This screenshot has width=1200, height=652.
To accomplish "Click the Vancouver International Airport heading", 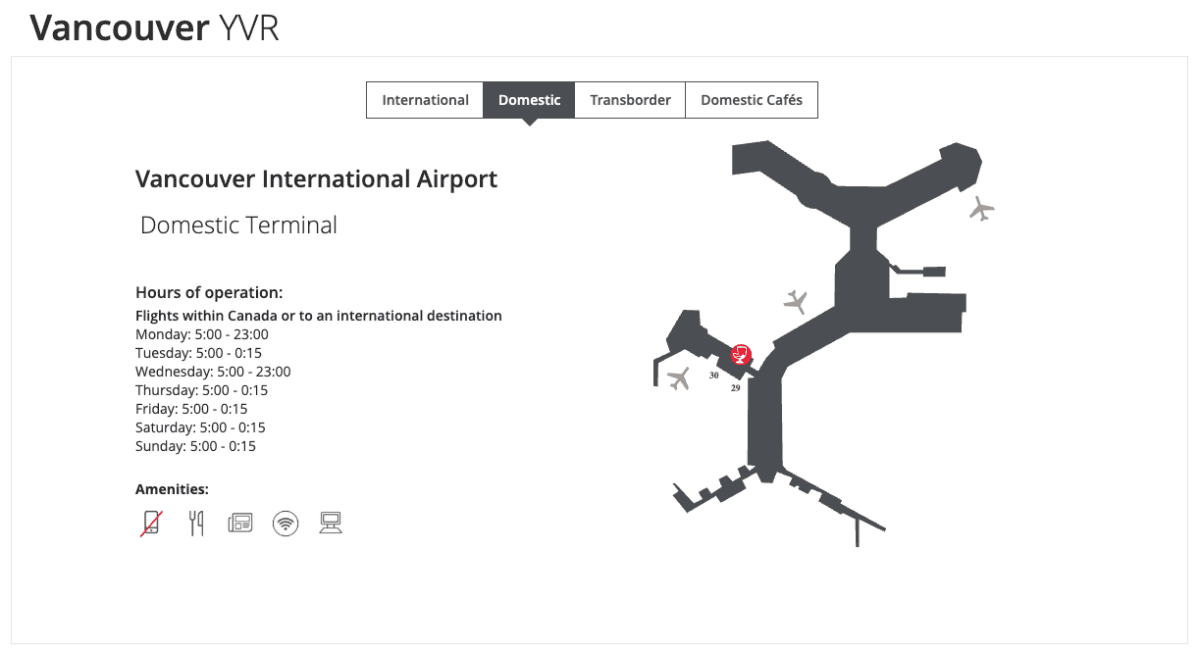I will [x=316, y=179].
